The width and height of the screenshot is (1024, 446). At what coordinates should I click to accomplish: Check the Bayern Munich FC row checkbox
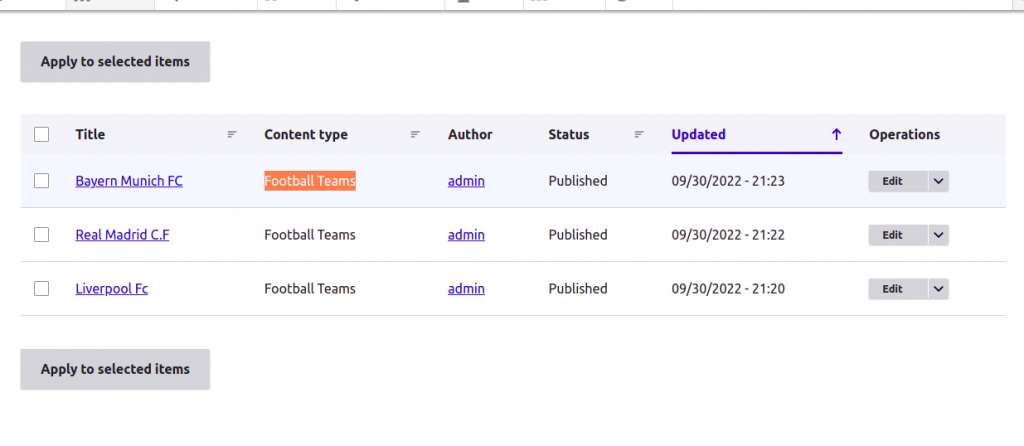[41, 181]
